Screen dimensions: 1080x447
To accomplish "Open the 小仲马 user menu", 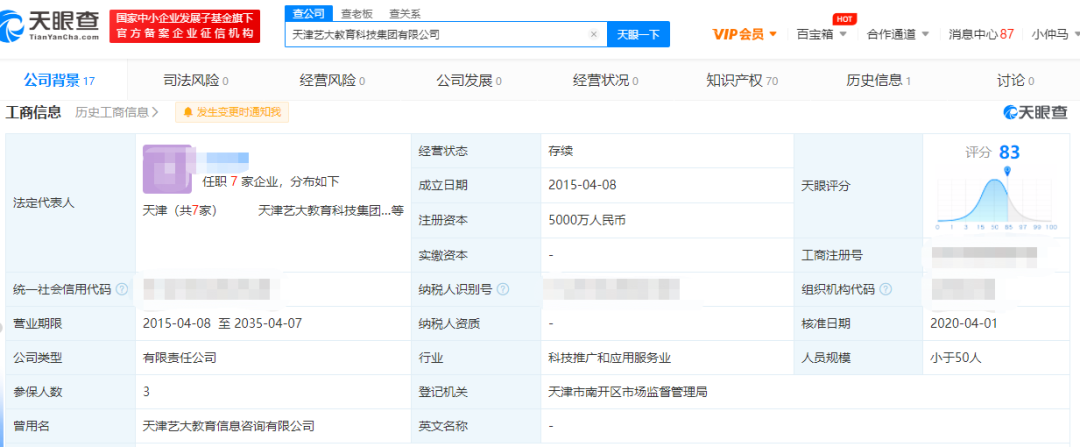I will 1053,34.
